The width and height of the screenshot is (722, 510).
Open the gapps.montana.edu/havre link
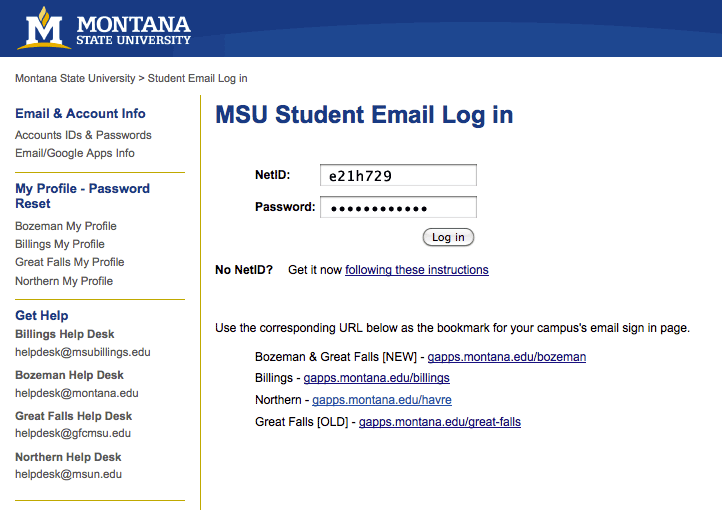tap(382, 400)
